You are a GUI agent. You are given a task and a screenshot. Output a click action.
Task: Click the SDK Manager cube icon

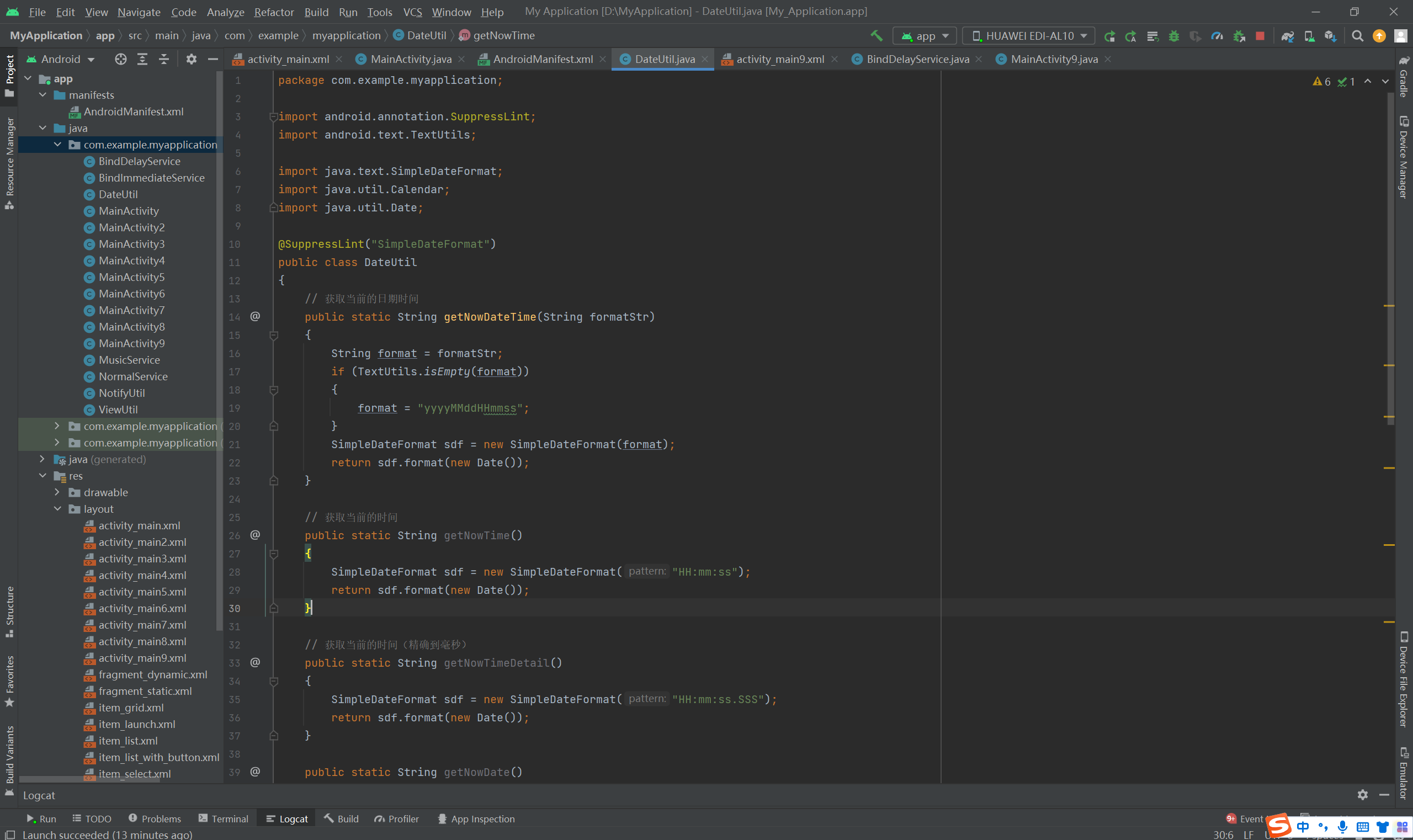1330,36
